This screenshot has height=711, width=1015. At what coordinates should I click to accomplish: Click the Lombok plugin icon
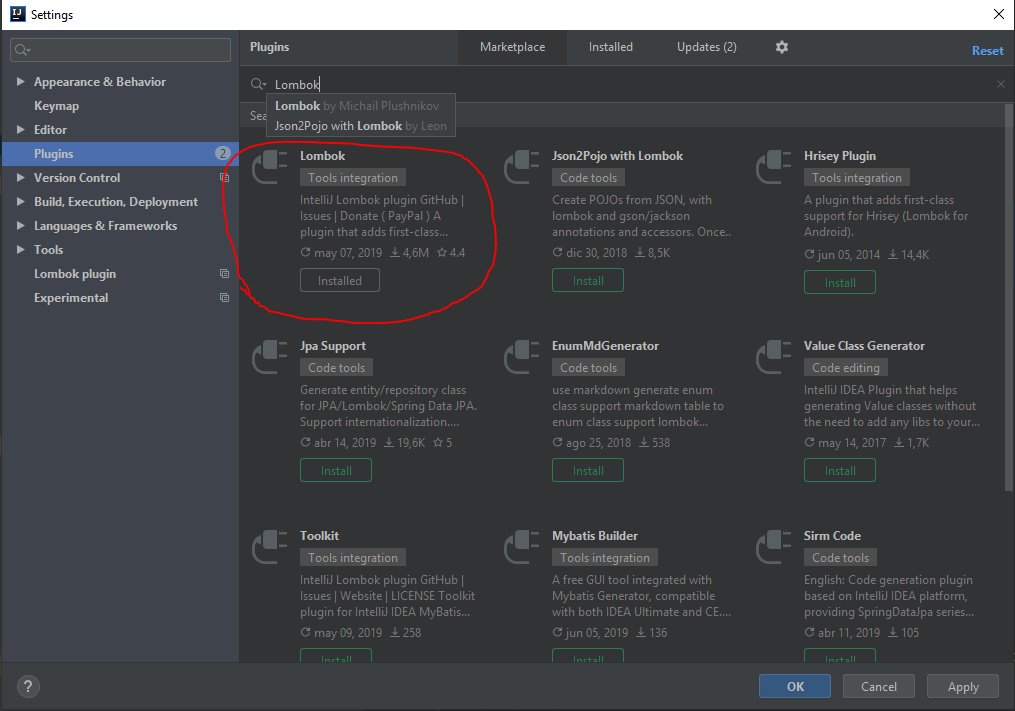[269, 166]
